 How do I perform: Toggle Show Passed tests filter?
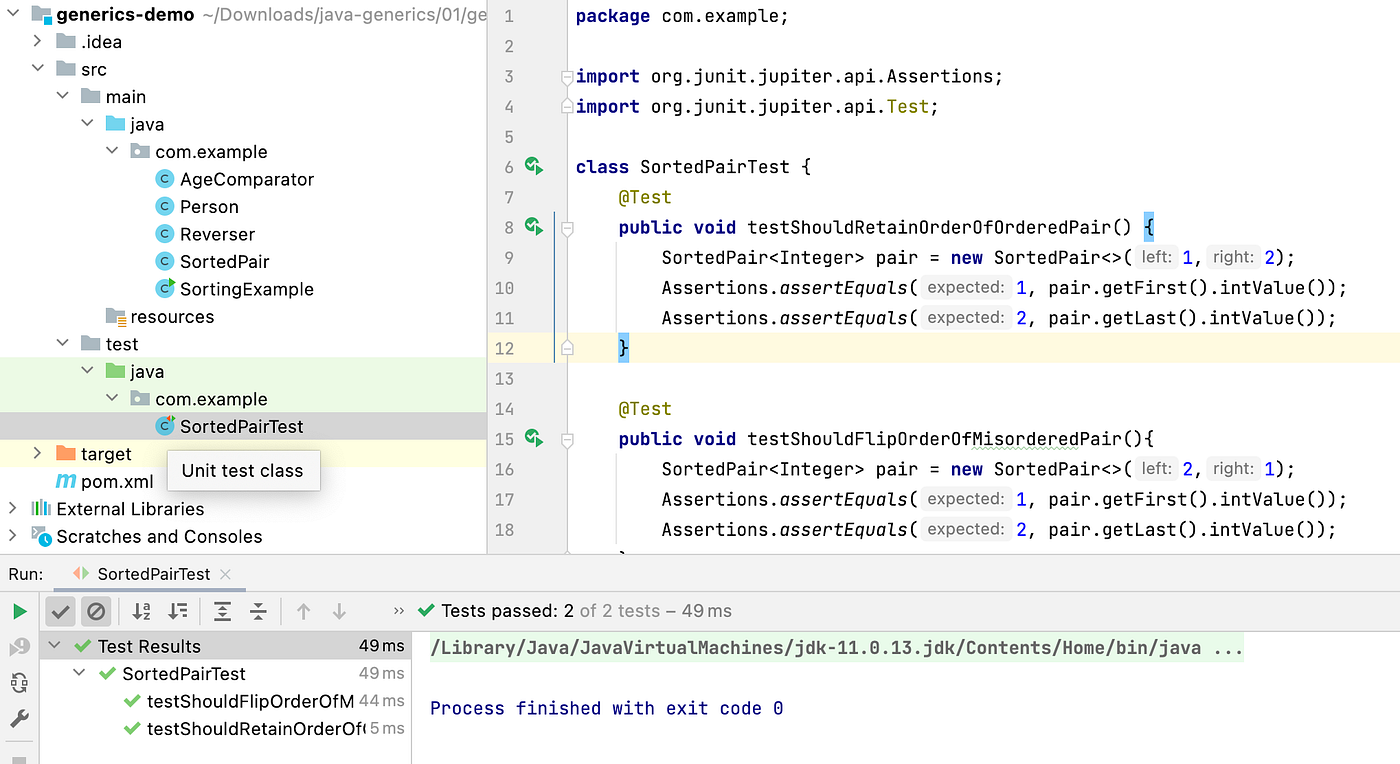pyautogui.click(x=60, y=610)
